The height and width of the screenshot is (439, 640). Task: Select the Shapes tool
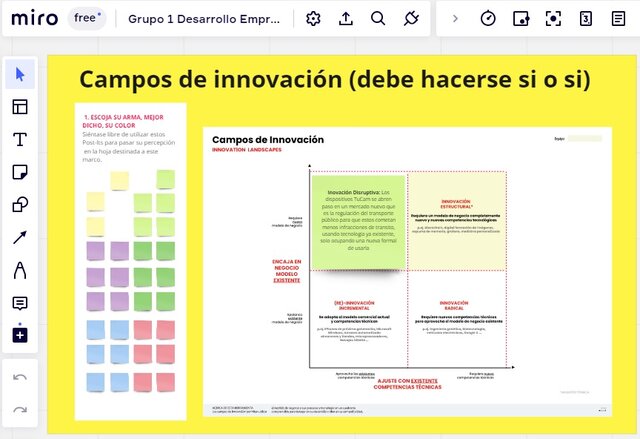click(20, 204)
